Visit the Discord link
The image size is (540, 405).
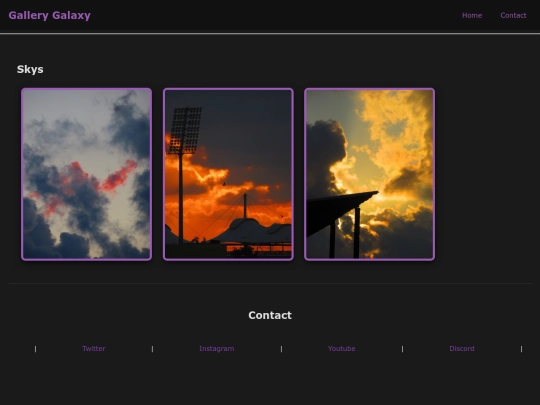(x=462, y=349)
